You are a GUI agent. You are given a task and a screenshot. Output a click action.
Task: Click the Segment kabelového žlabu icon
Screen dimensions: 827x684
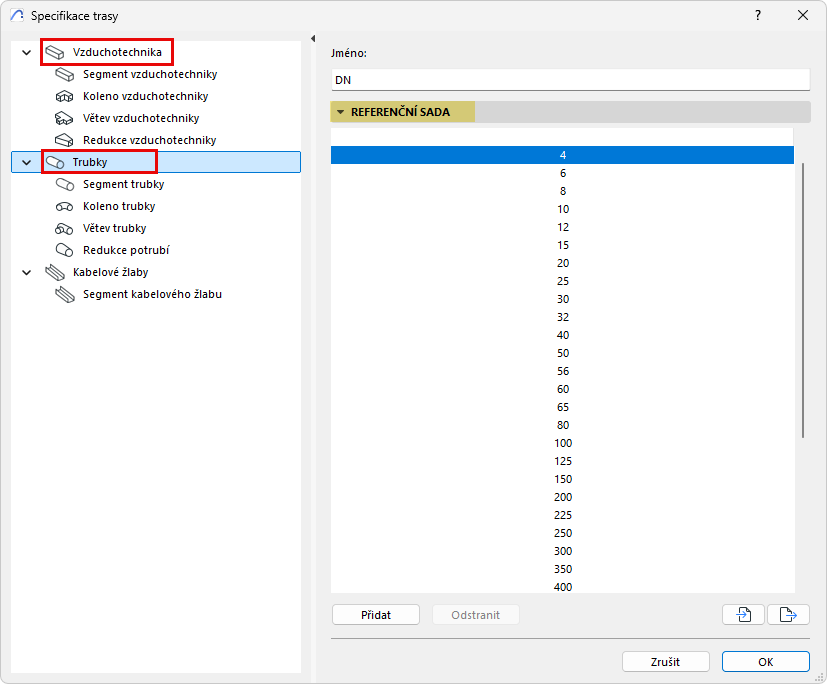[x=65, y=294]
